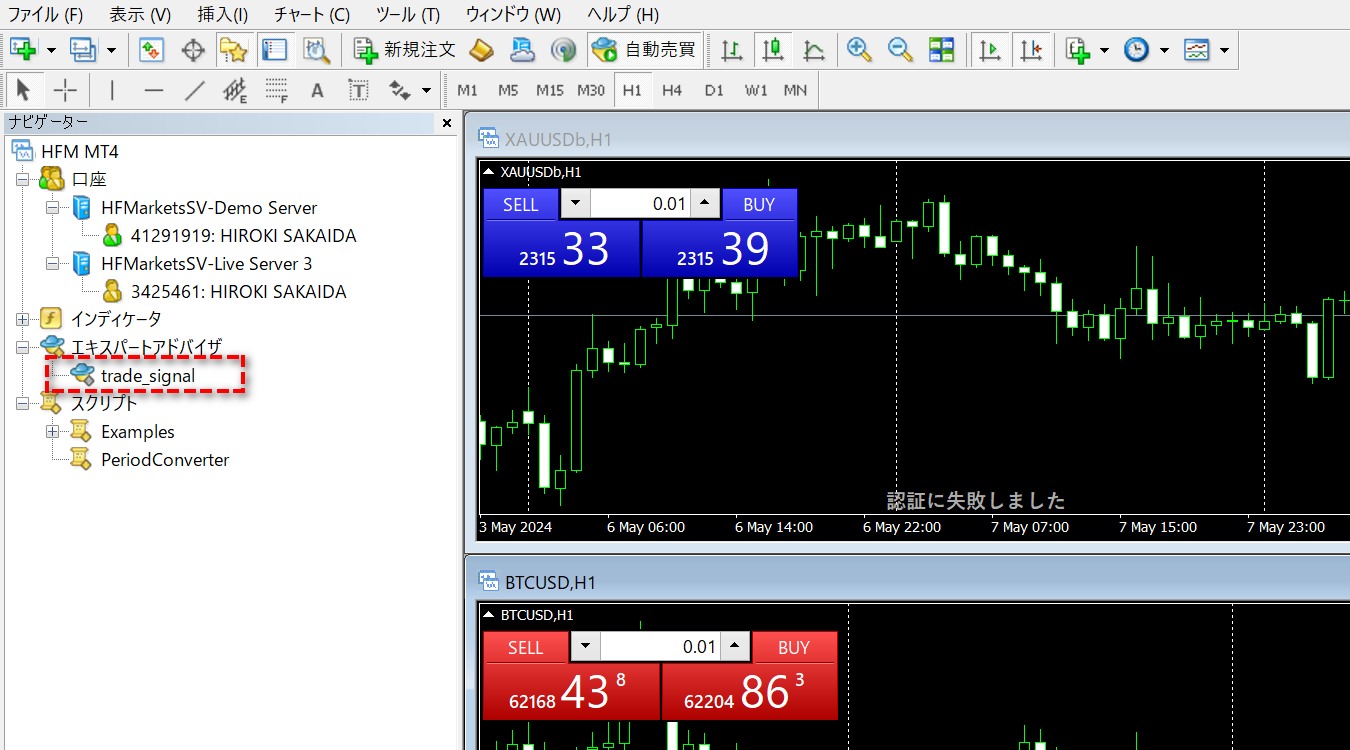Select the text label T tool

(x=358, y=90)
